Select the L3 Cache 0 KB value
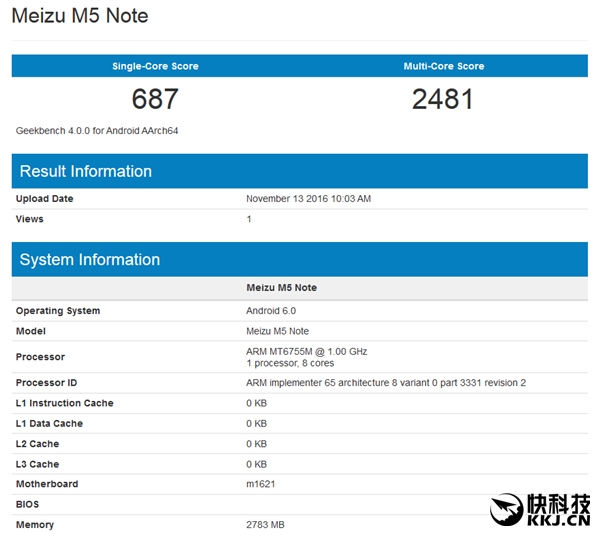 coord(256,464)
